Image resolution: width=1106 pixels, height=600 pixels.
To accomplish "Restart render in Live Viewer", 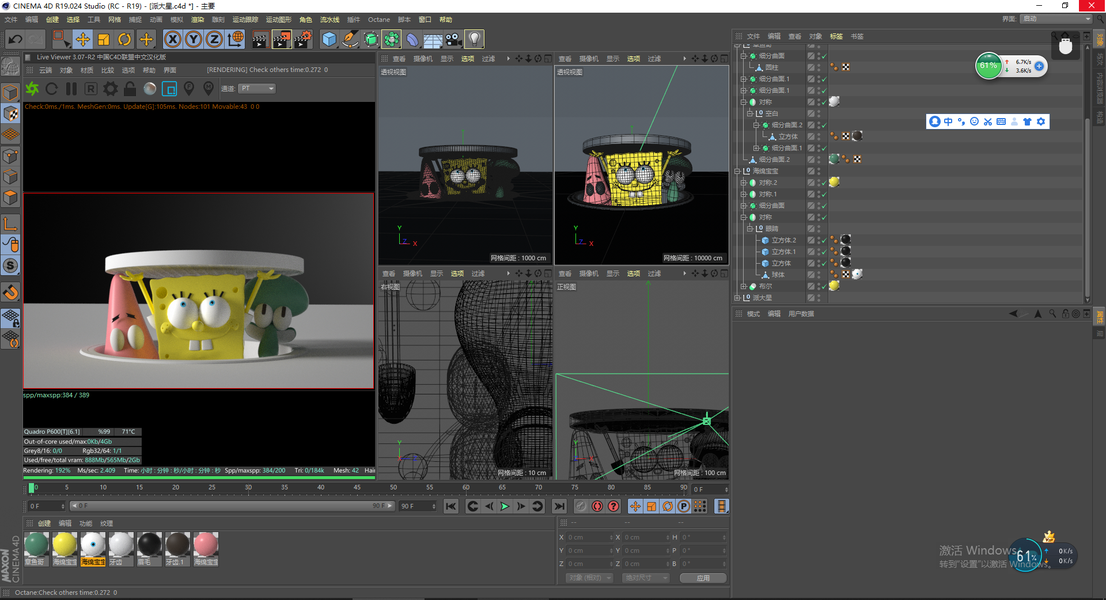I will (x=51, y=89).
